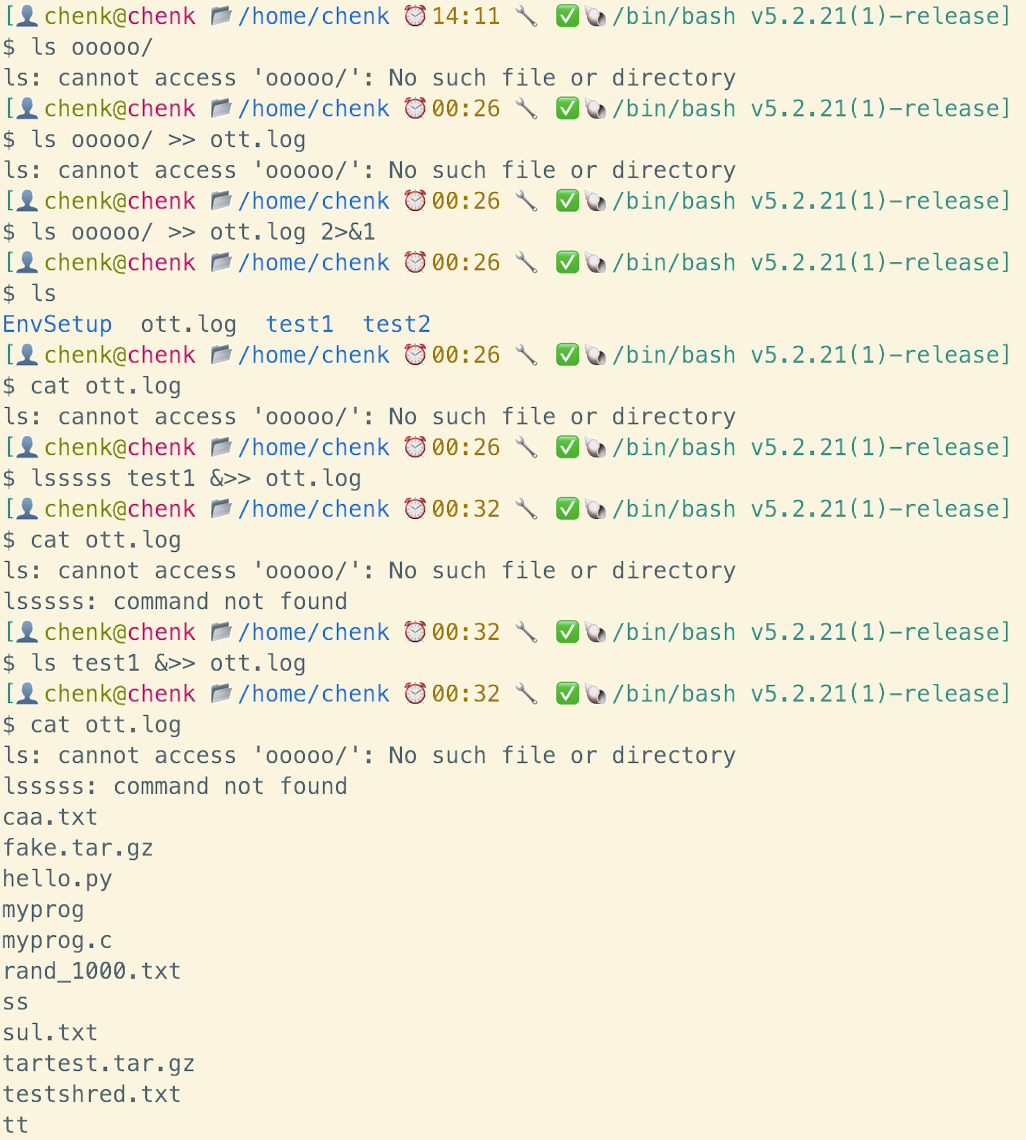Click the folder icon in the 14:11 prompt
The height and width of the screenshot is (1140, 1026).
pyautogui.click(x=221, y=16)
